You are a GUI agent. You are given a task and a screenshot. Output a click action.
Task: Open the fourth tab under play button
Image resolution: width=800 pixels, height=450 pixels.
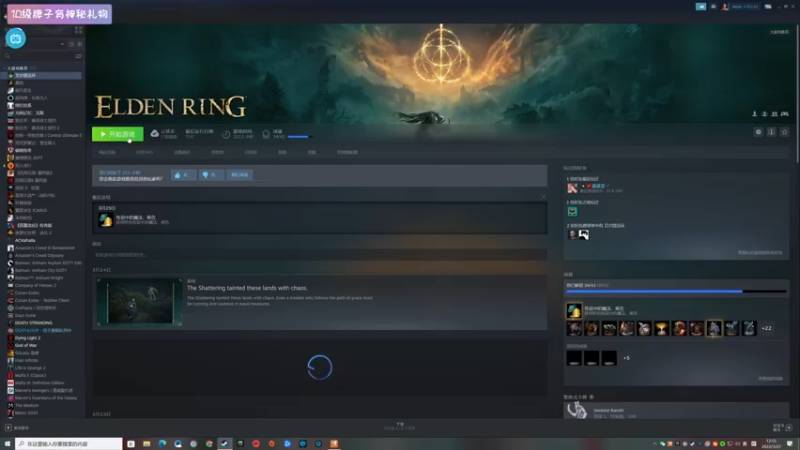217,153
